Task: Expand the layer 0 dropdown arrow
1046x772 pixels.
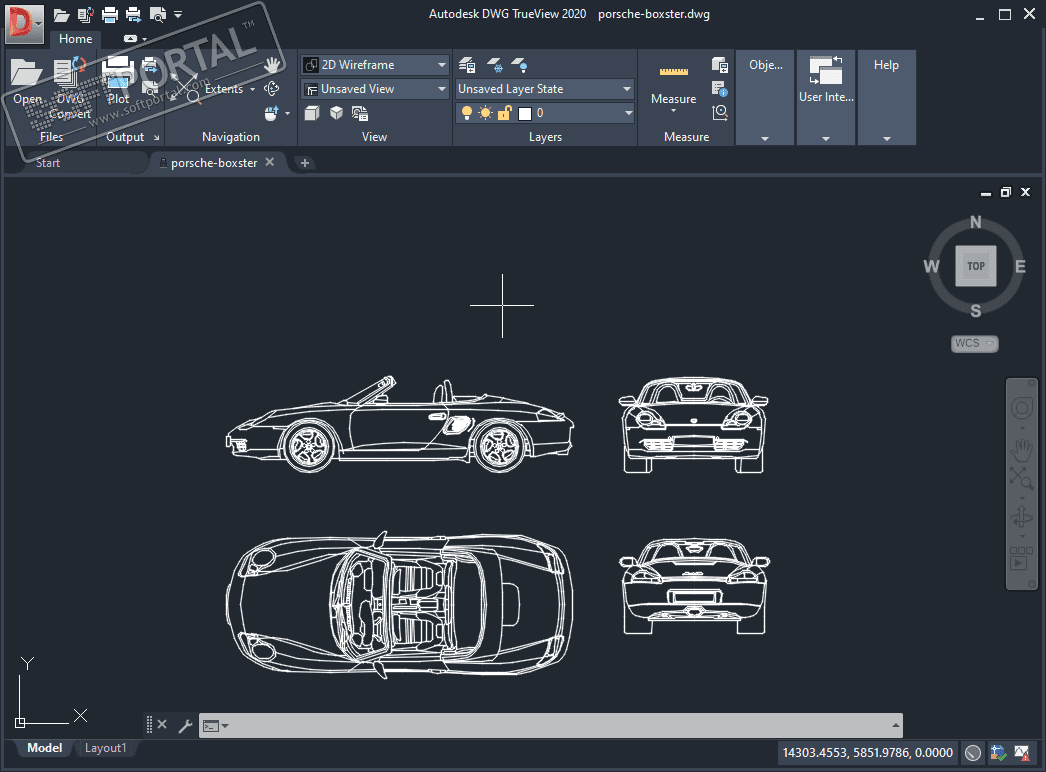Action: click(x=628, y=113)
